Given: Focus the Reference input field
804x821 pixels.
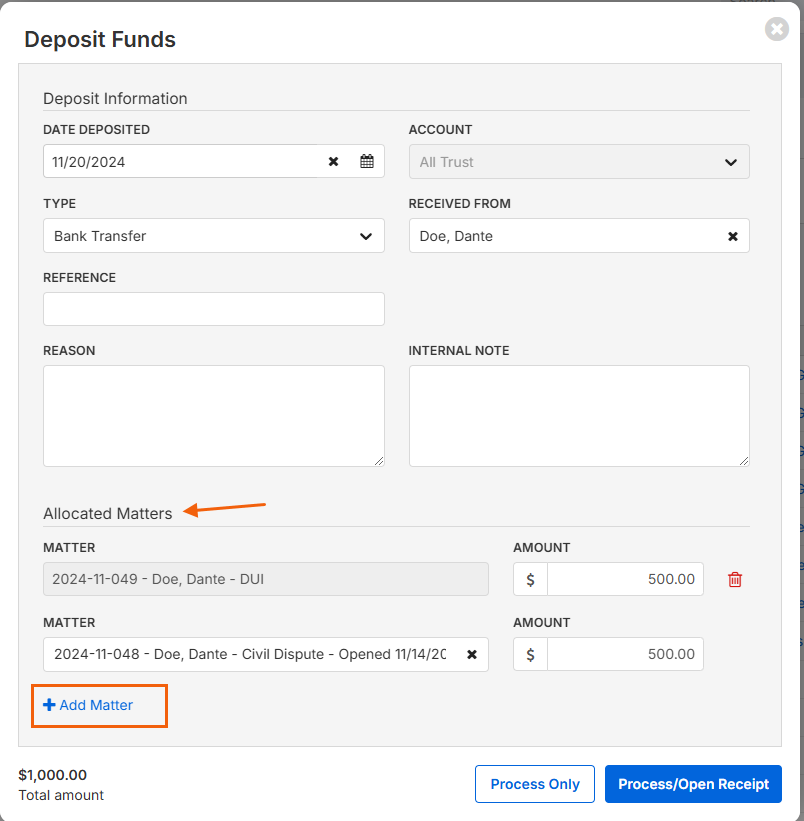Looking at the screenshot, I should [x=214, y=309].
